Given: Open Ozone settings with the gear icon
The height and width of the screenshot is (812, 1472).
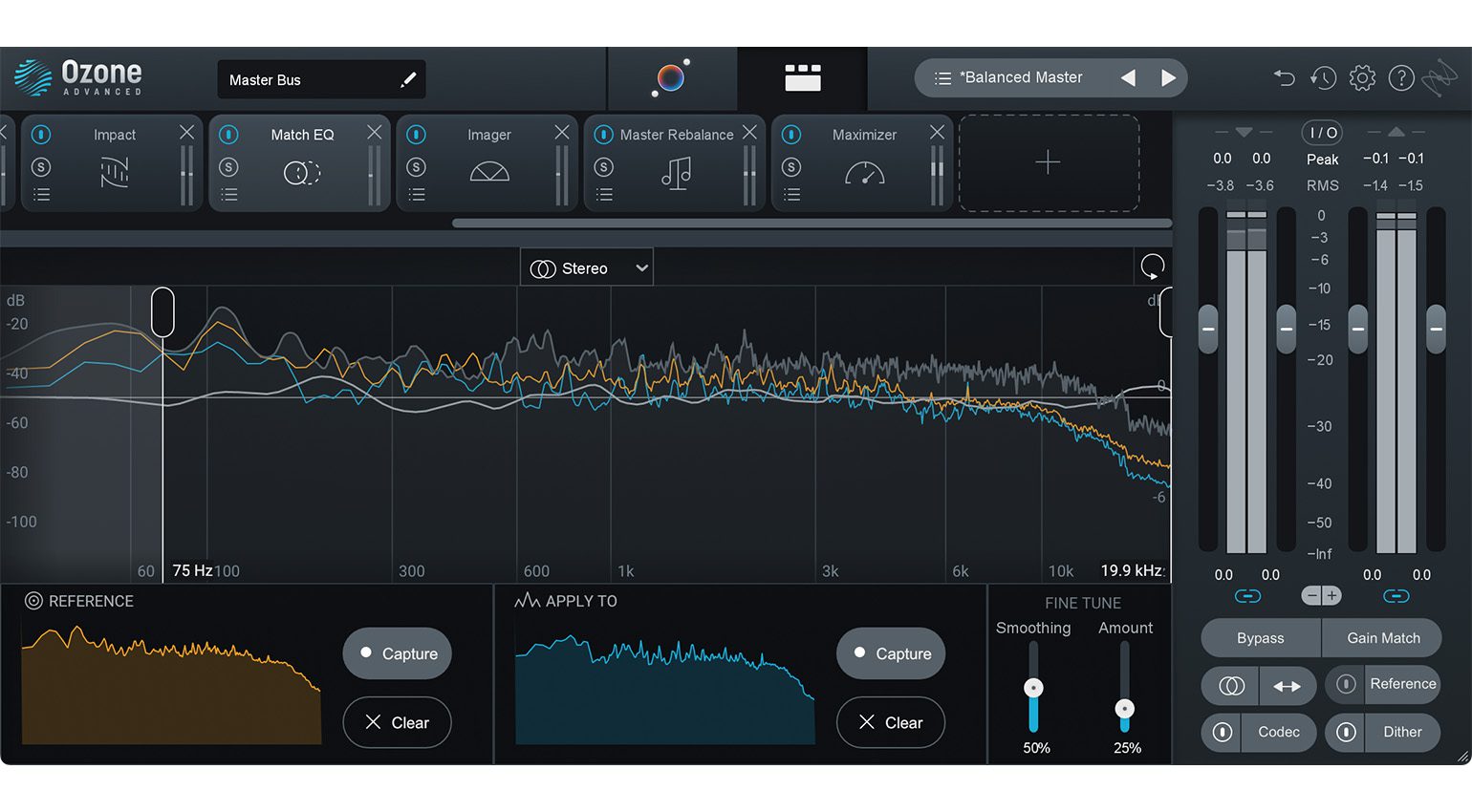Looking at the screenshot, I should [x=1362, y=78].
